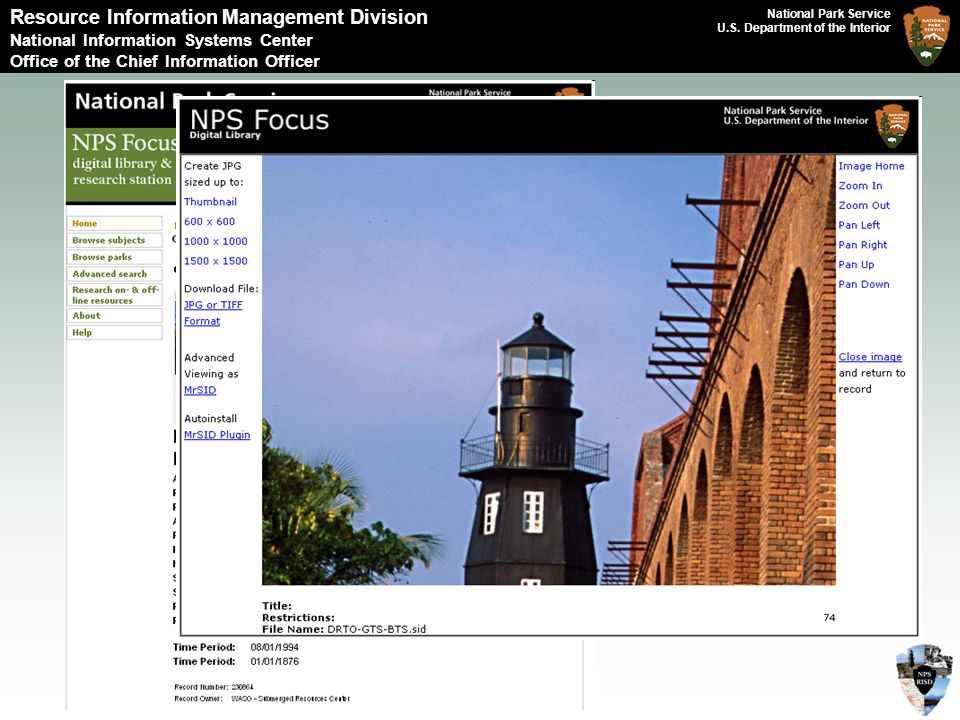Click Office of the Chief Information Officer text

click(x=165, y=61)
